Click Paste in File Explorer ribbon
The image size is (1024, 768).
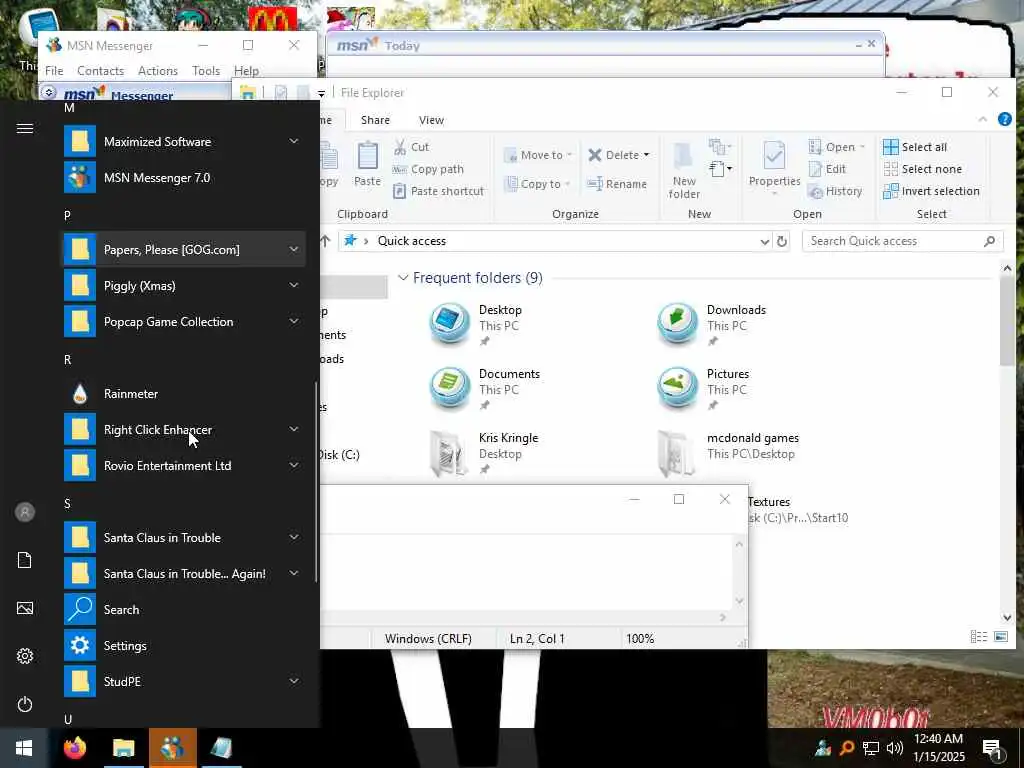pyautogui.click(x=367, y=164)
